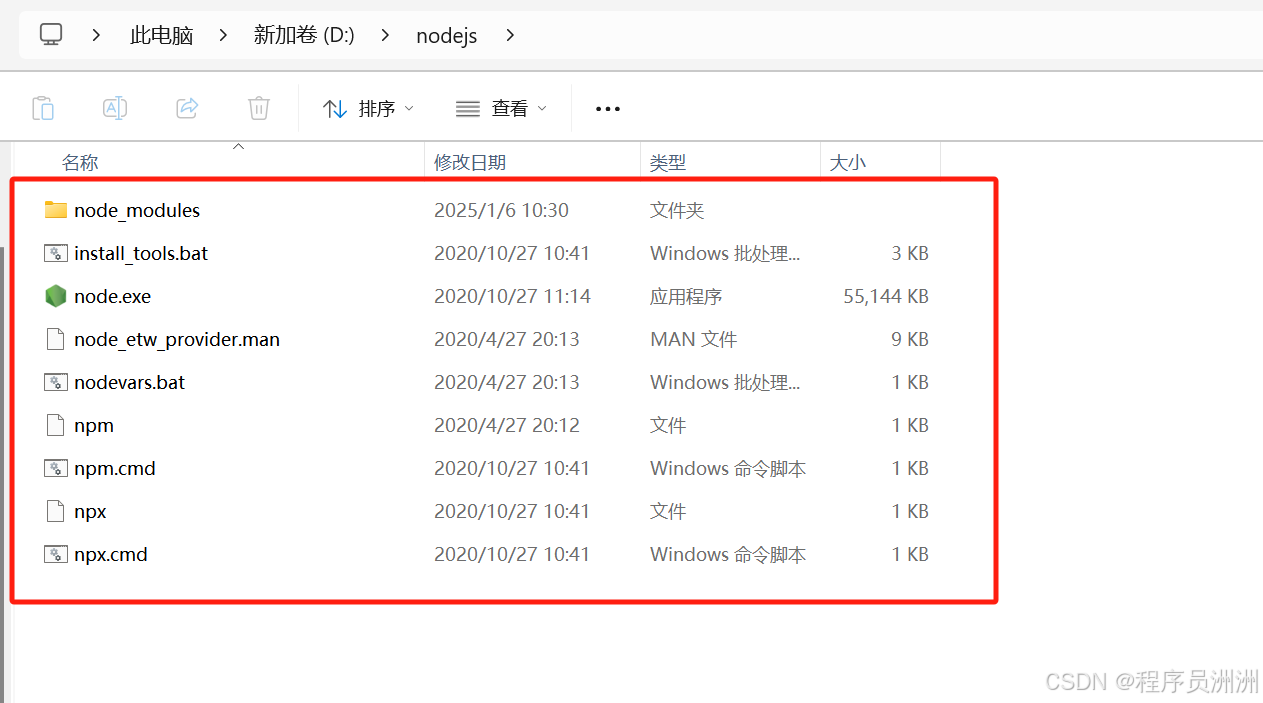This screenshot has width=1263, height=703.
Task: Click the 55,144 KB size value
Action: tap(886, 296)
